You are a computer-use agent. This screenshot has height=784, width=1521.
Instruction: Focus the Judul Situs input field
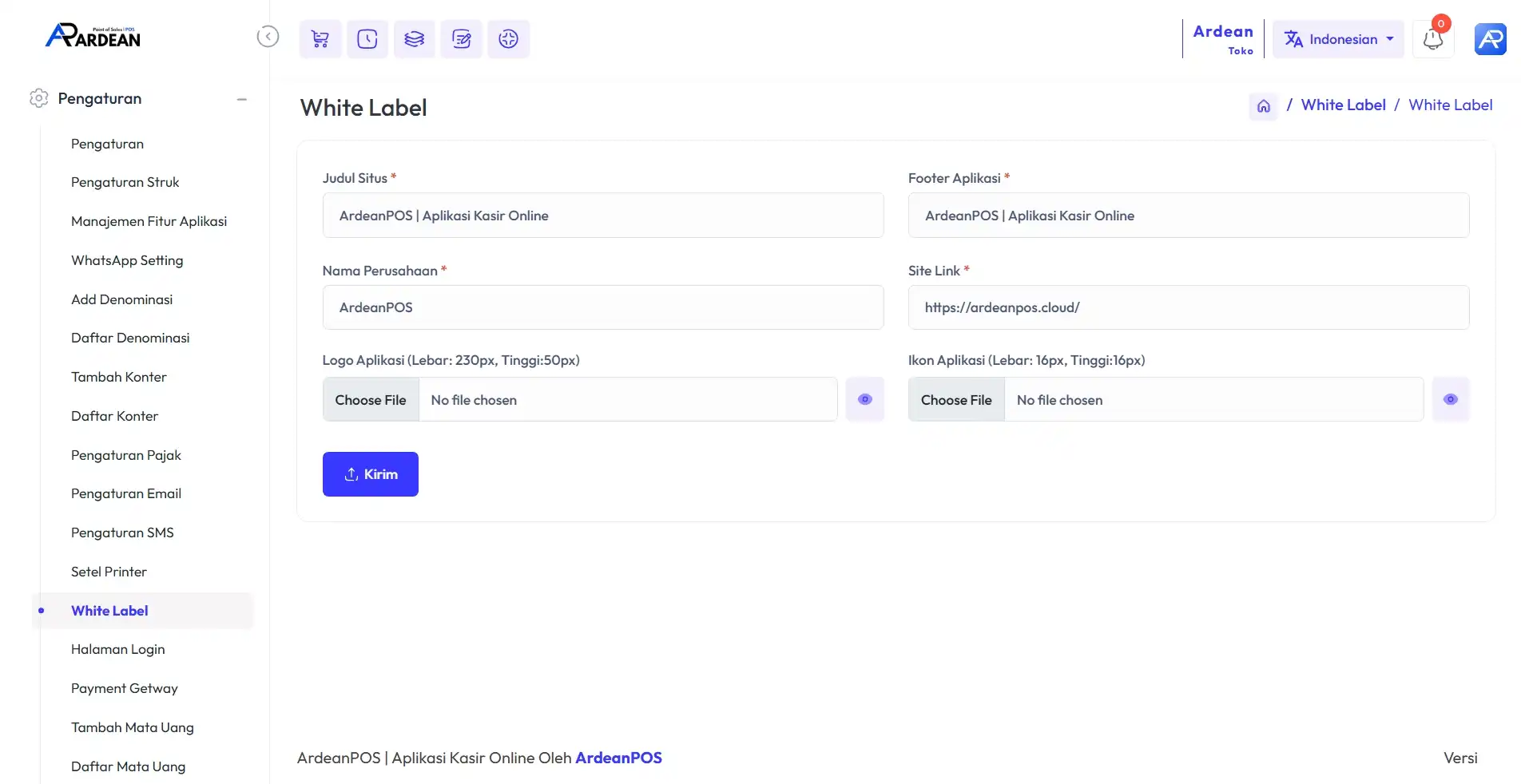coord(603,216)
